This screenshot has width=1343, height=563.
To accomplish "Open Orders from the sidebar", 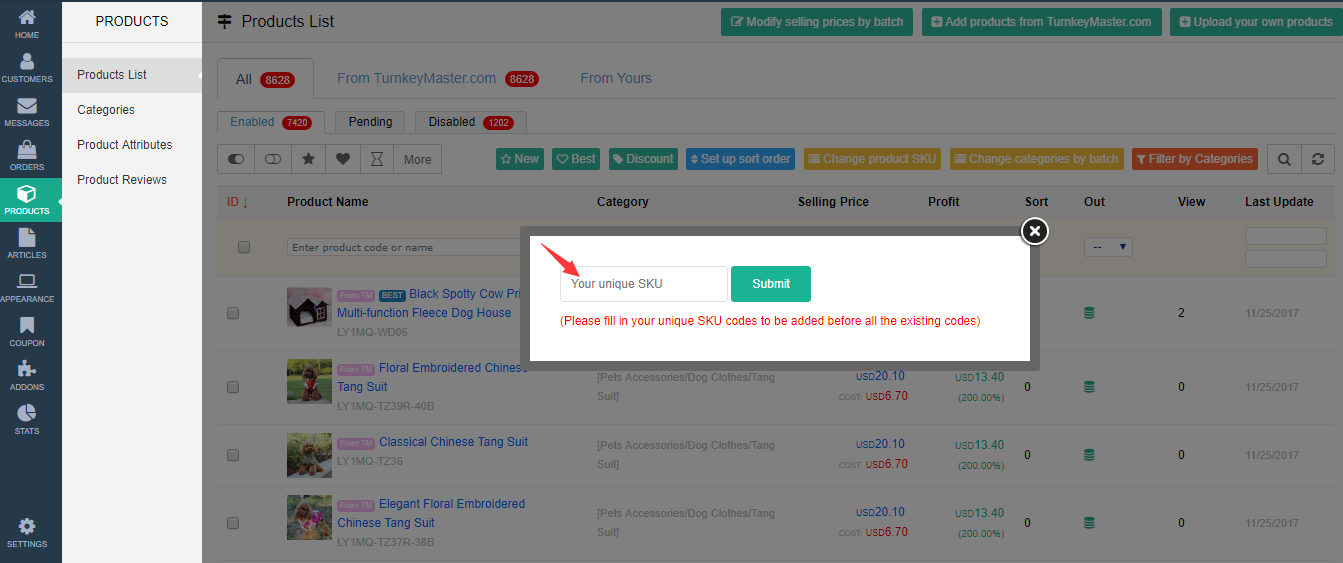I will 27,156.
